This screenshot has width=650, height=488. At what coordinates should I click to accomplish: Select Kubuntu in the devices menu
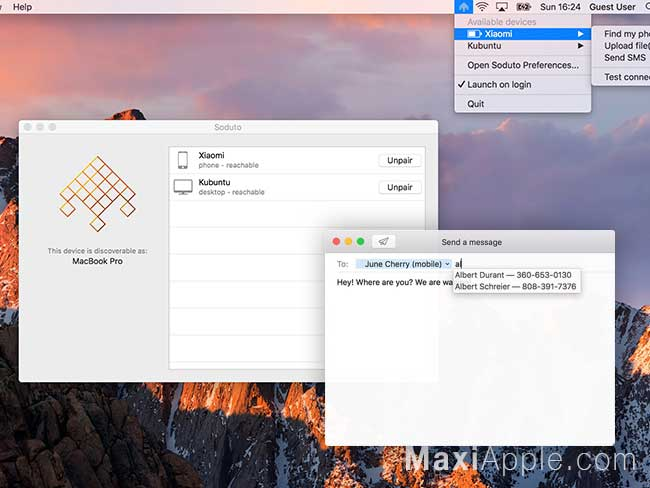(x=523, y=46)
